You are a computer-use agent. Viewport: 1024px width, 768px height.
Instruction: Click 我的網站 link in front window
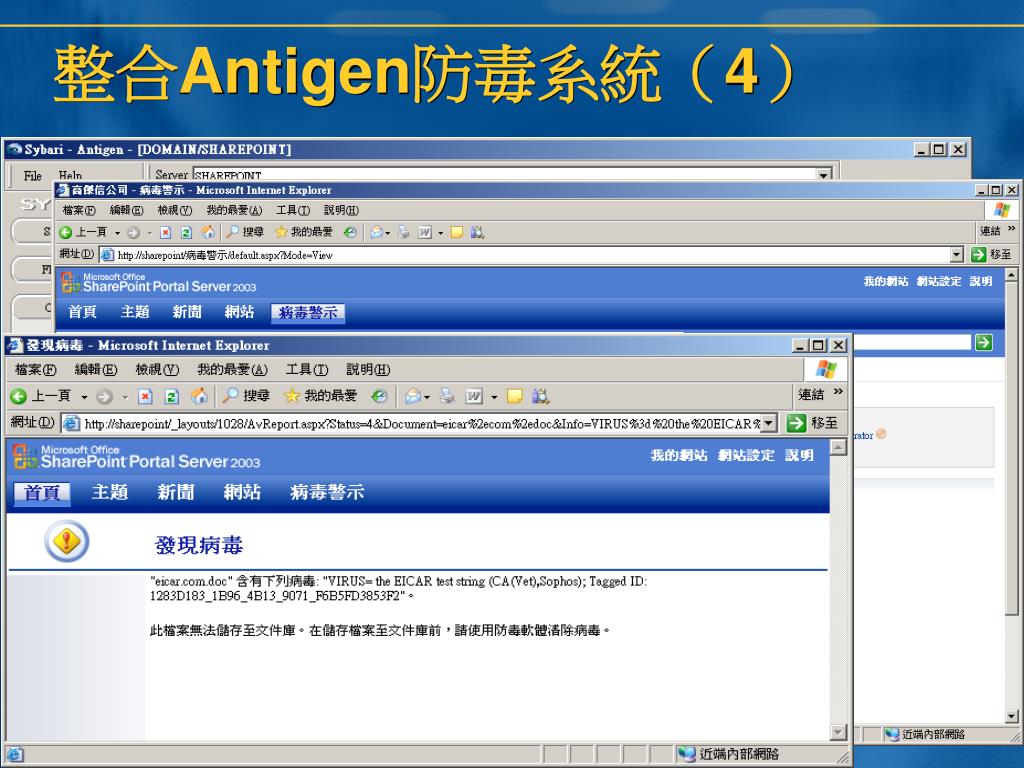click(x=679, y=455)
